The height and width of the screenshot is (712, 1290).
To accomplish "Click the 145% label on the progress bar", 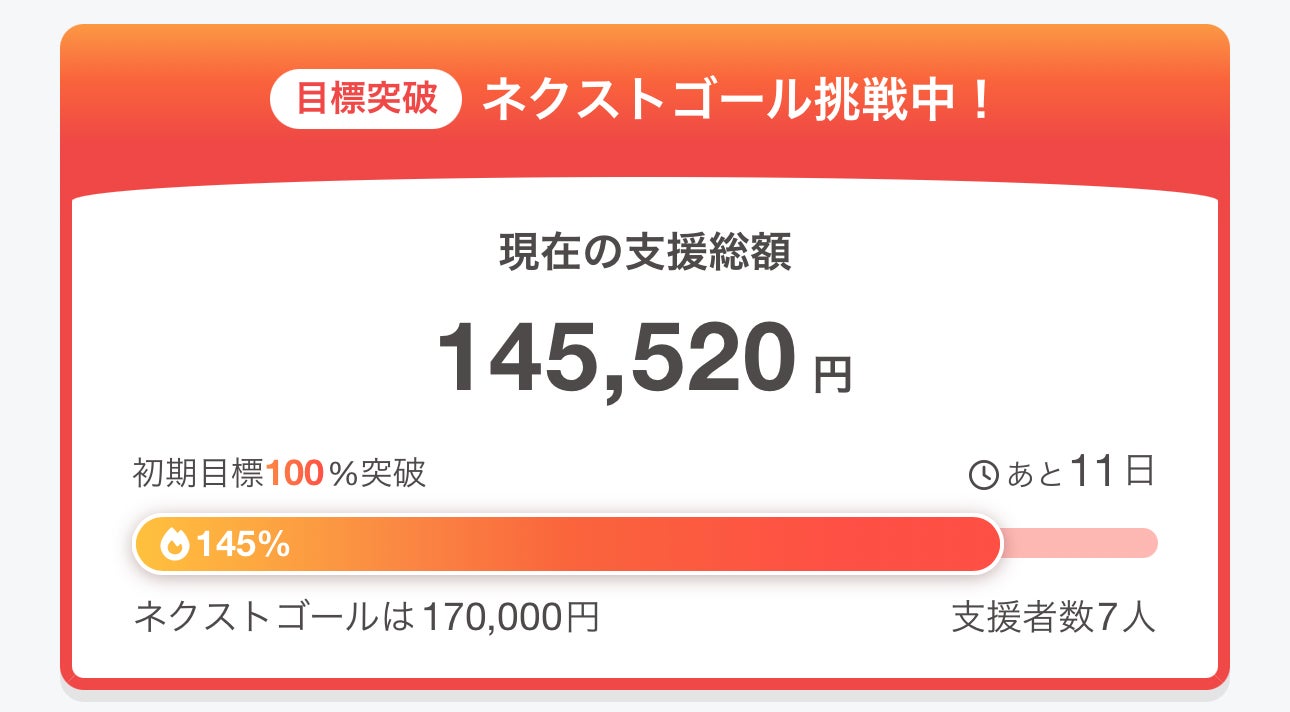I will click(243, 545).
